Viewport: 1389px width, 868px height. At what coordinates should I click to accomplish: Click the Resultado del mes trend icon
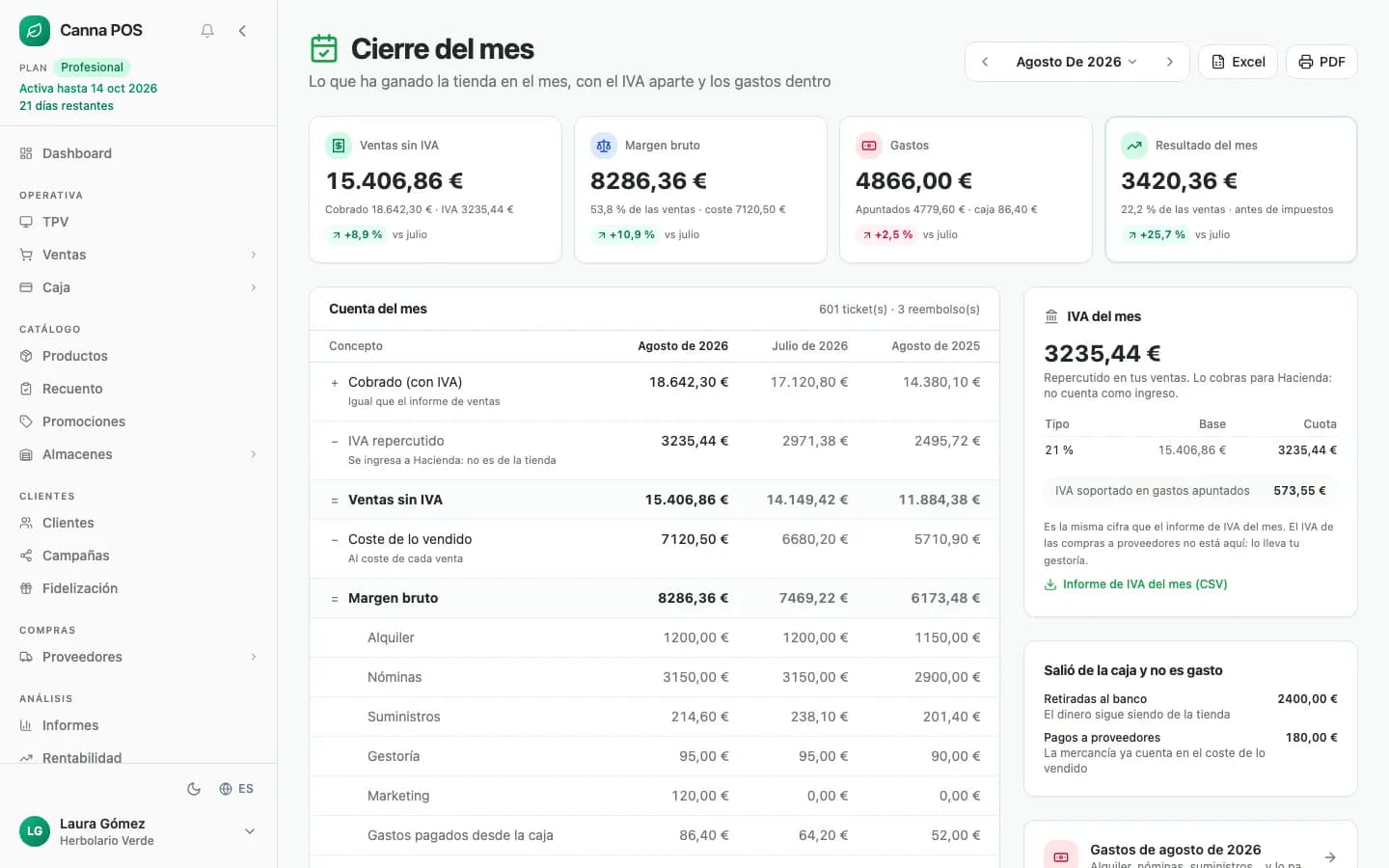pyautogui.click(x=1134, y=146)
